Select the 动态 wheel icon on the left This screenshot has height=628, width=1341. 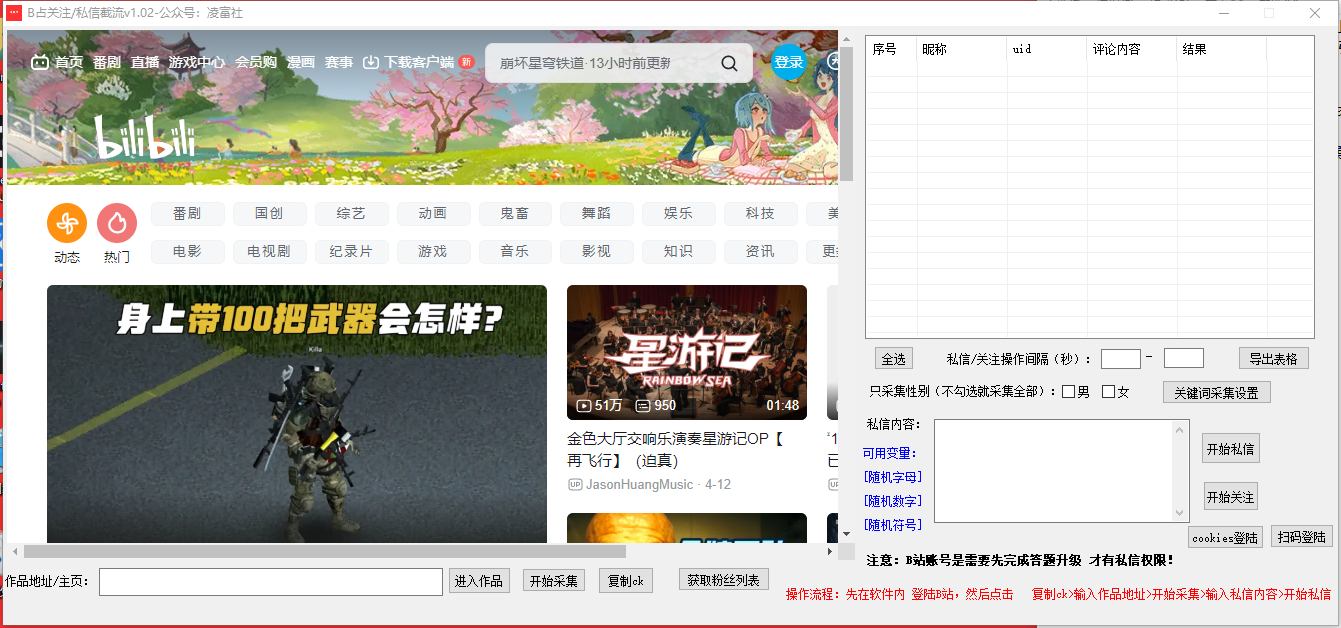67,224
